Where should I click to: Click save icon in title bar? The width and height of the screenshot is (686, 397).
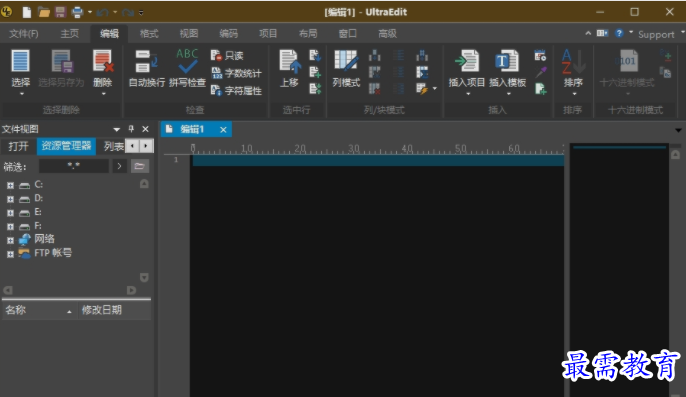(60, 12)
